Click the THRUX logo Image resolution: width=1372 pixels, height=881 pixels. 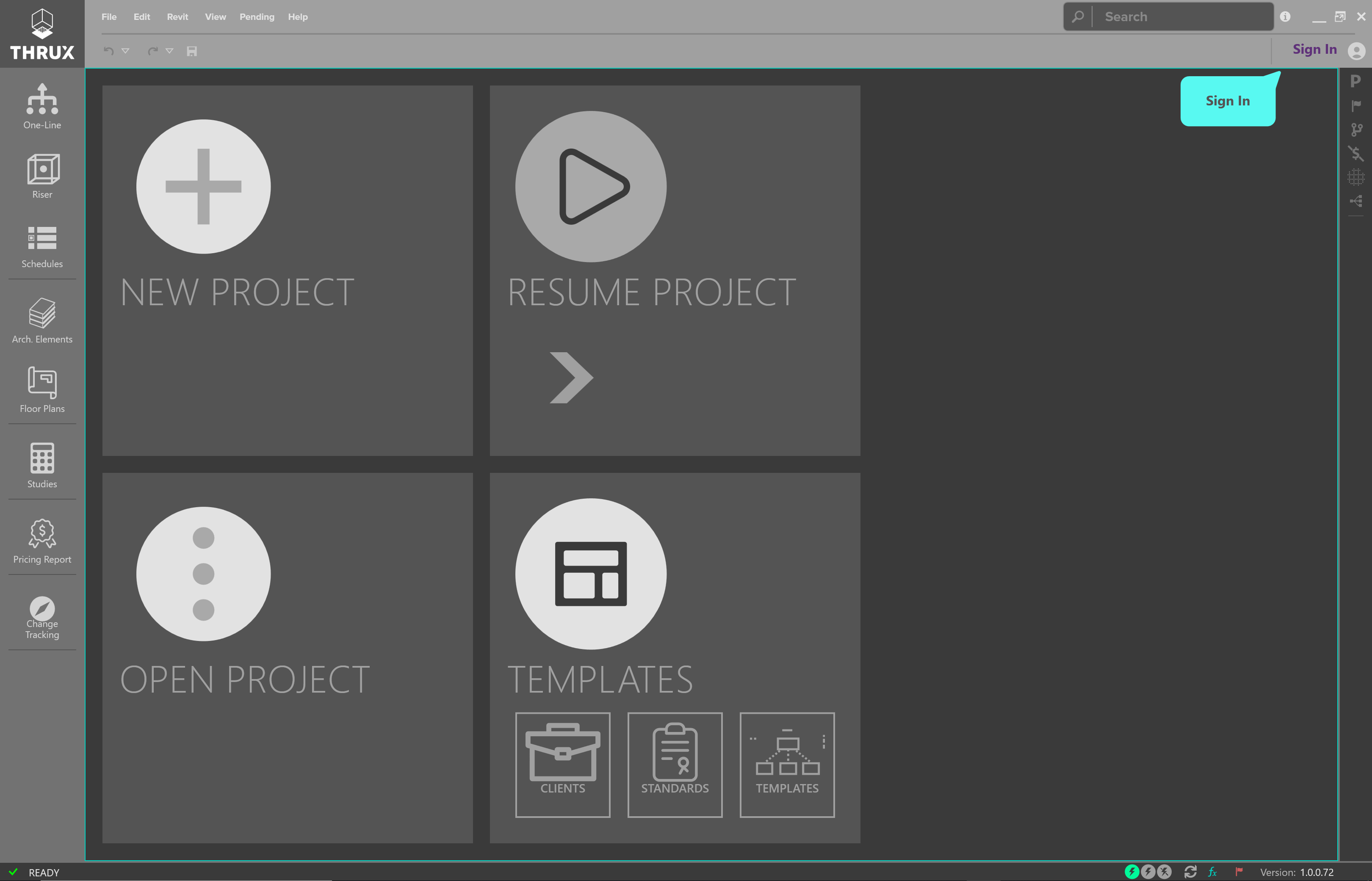pyautogui.click(x=42, y=34)
